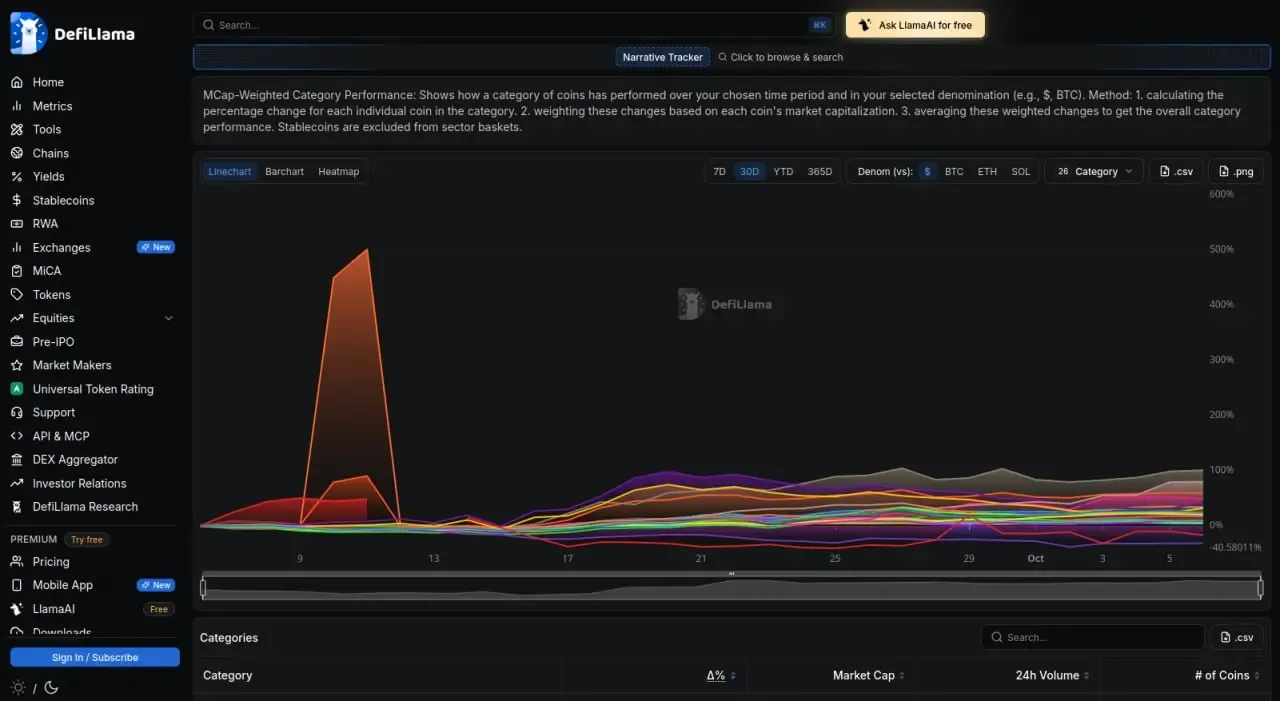
Task: Open Investor Relations via its trend icon
Action: pos(16,483)
